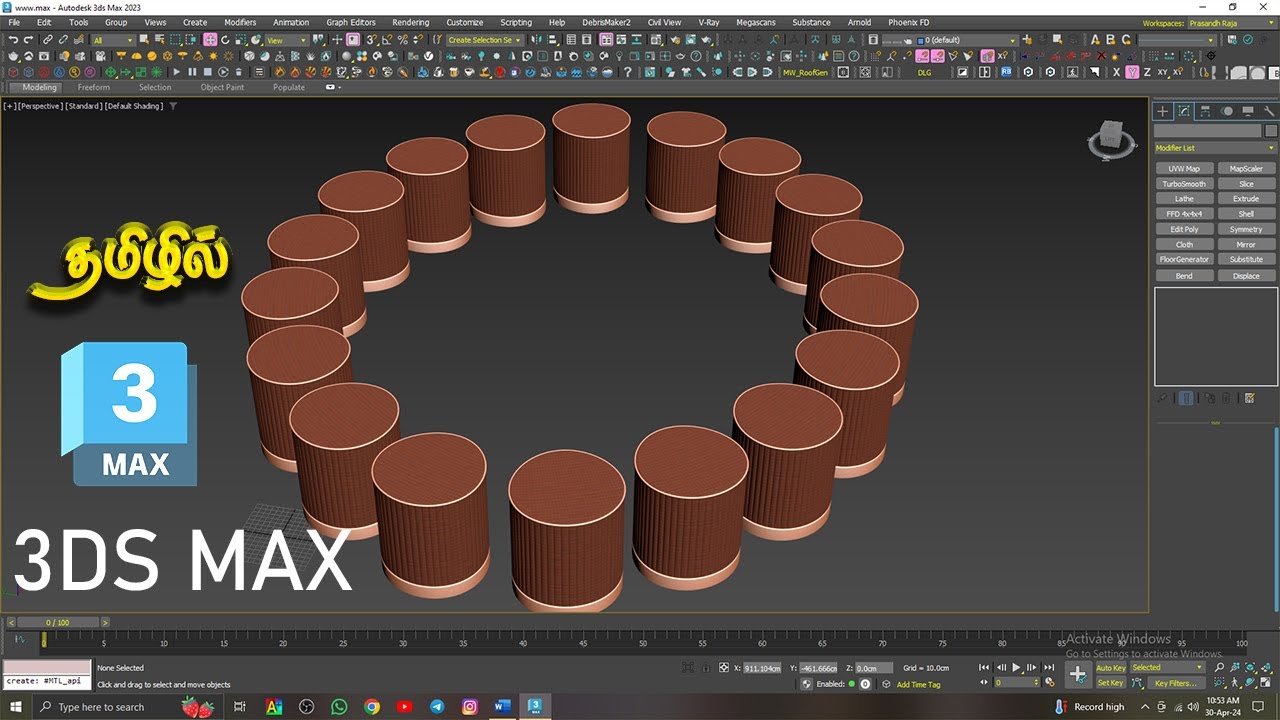The height and width of the screenshot is (720, 1280).
Task: Click the Displace modifier button
Action: [x=1246, y=275]
